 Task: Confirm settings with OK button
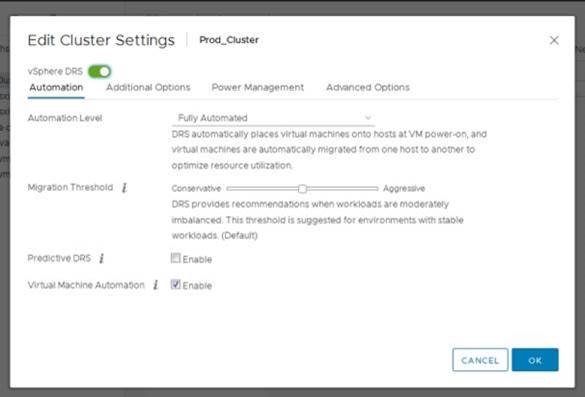[x=535, y=360]
